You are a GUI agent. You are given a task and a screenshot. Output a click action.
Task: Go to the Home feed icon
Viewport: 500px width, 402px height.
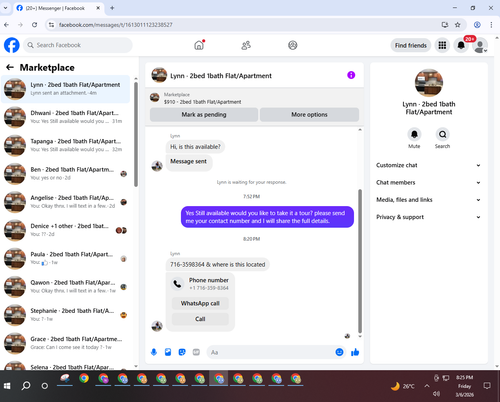(x=199, y=45)
